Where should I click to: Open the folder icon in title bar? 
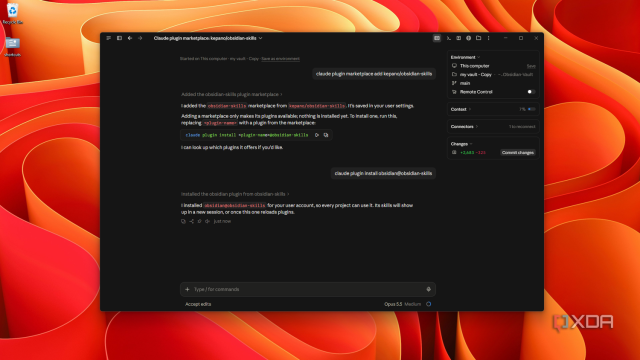point(478,38)
